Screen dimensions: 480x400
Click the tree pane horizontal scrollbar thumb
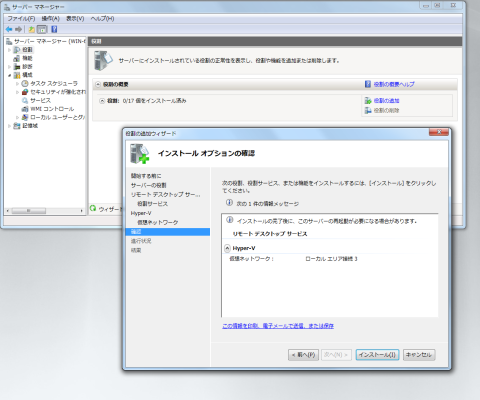[x=29, y=211]
